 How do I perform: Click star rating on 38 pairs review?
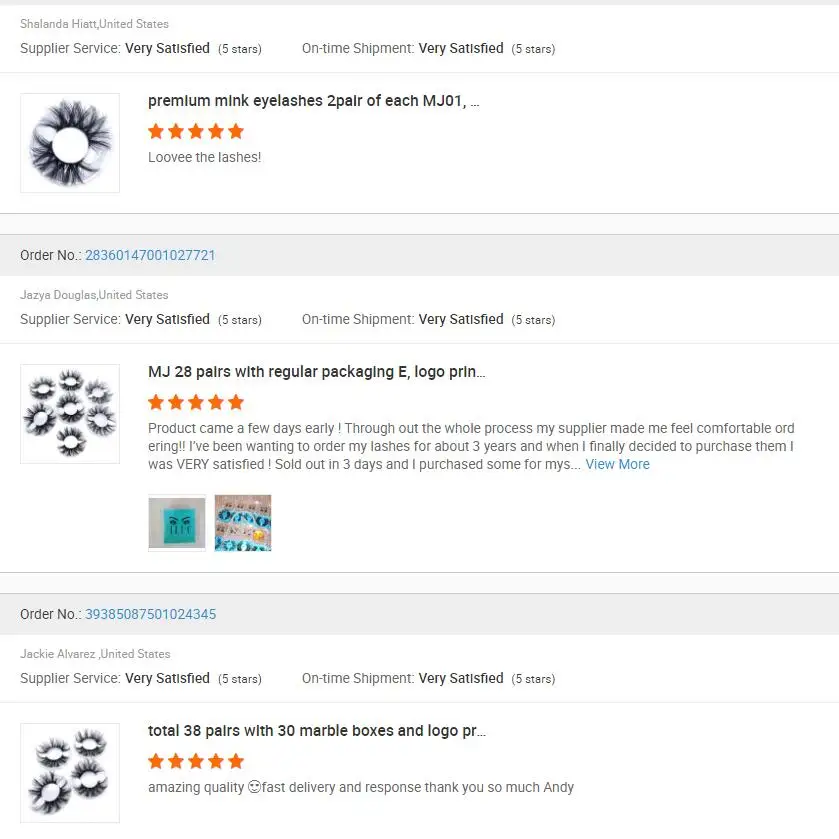tap(196, 761)
